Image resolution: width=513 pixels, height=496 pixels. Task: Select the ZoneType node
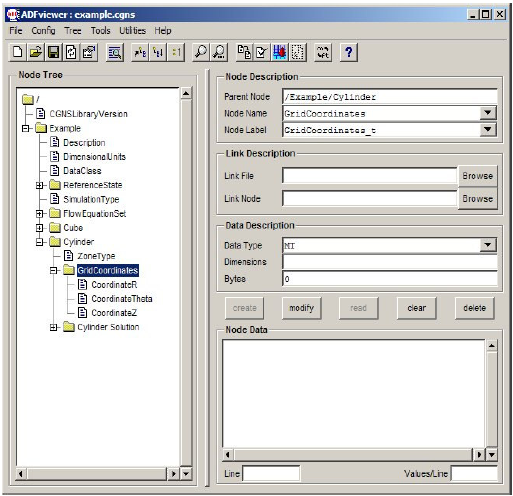(x=96, y=256)
